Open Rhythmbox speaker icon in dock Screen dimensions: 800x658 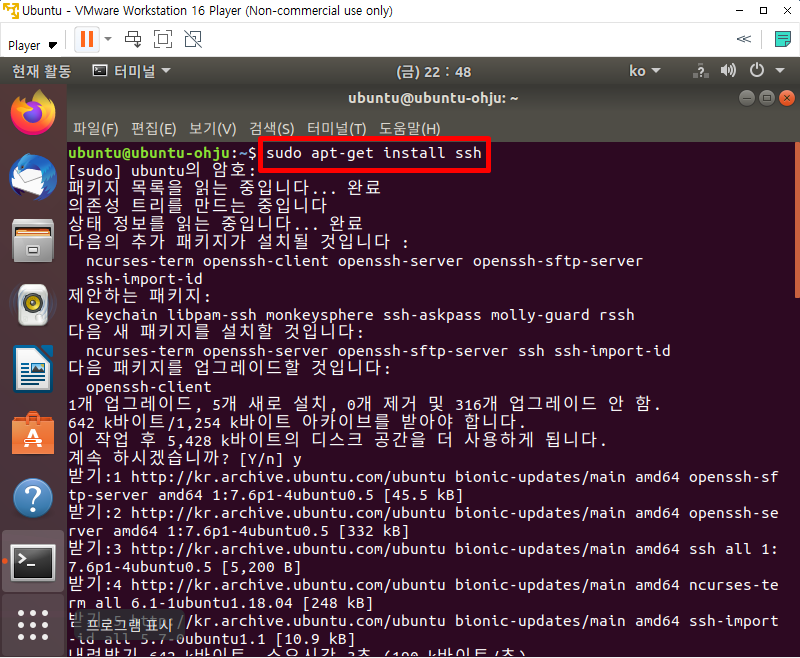(x=33, y=305)
